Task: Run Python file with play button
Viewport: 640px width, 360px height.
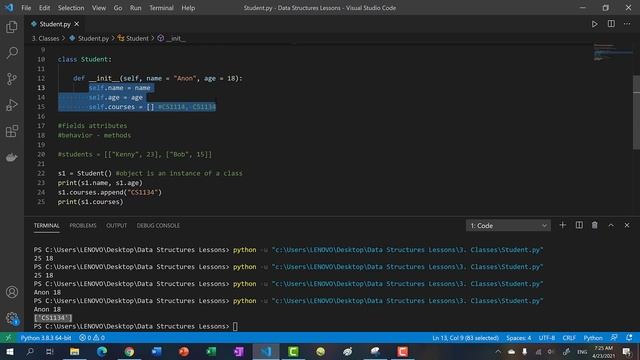Action: tap(594, 24)
